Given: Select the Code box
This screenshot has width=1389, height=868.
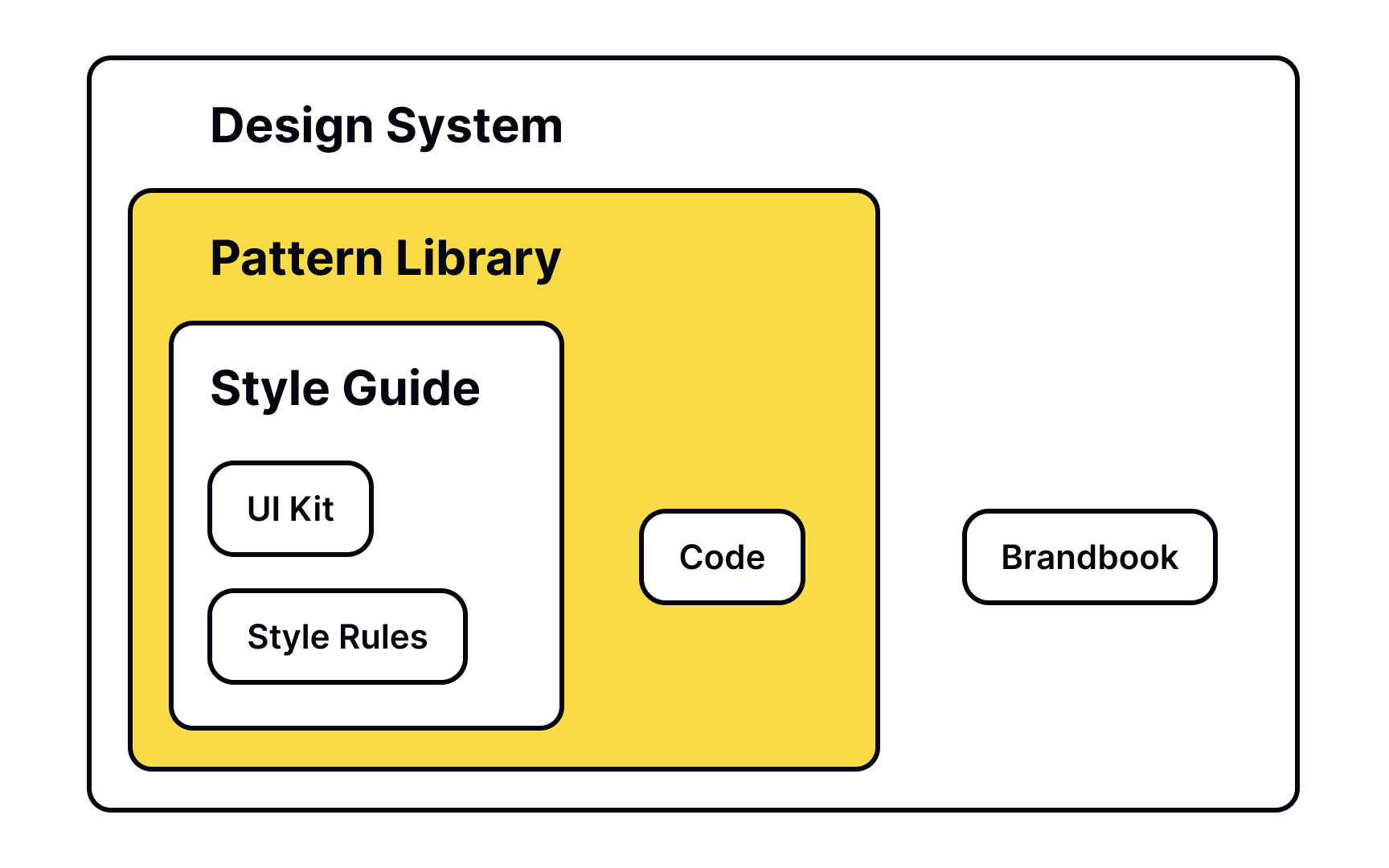Looking at the screenshot, I should click(x=722, y=557).
